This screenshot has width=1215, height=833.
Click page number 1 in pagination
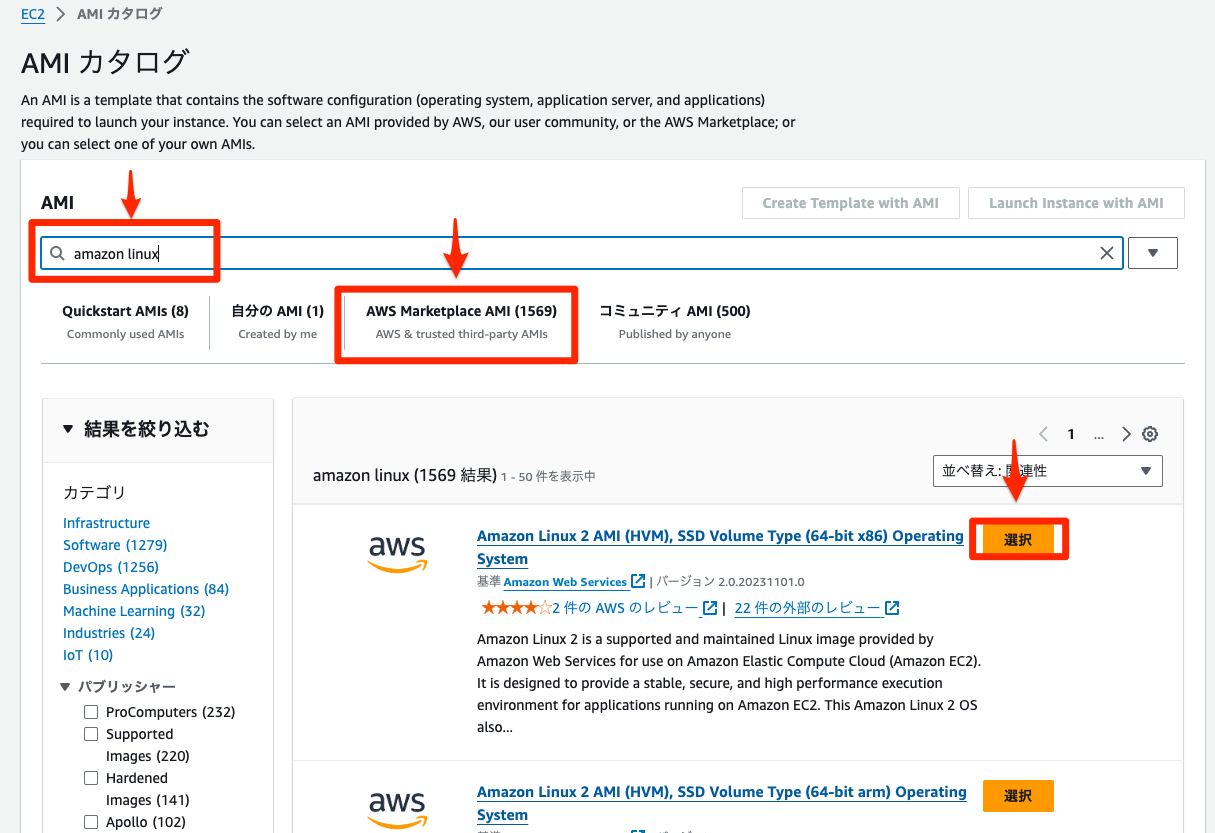pos(1070,434)
